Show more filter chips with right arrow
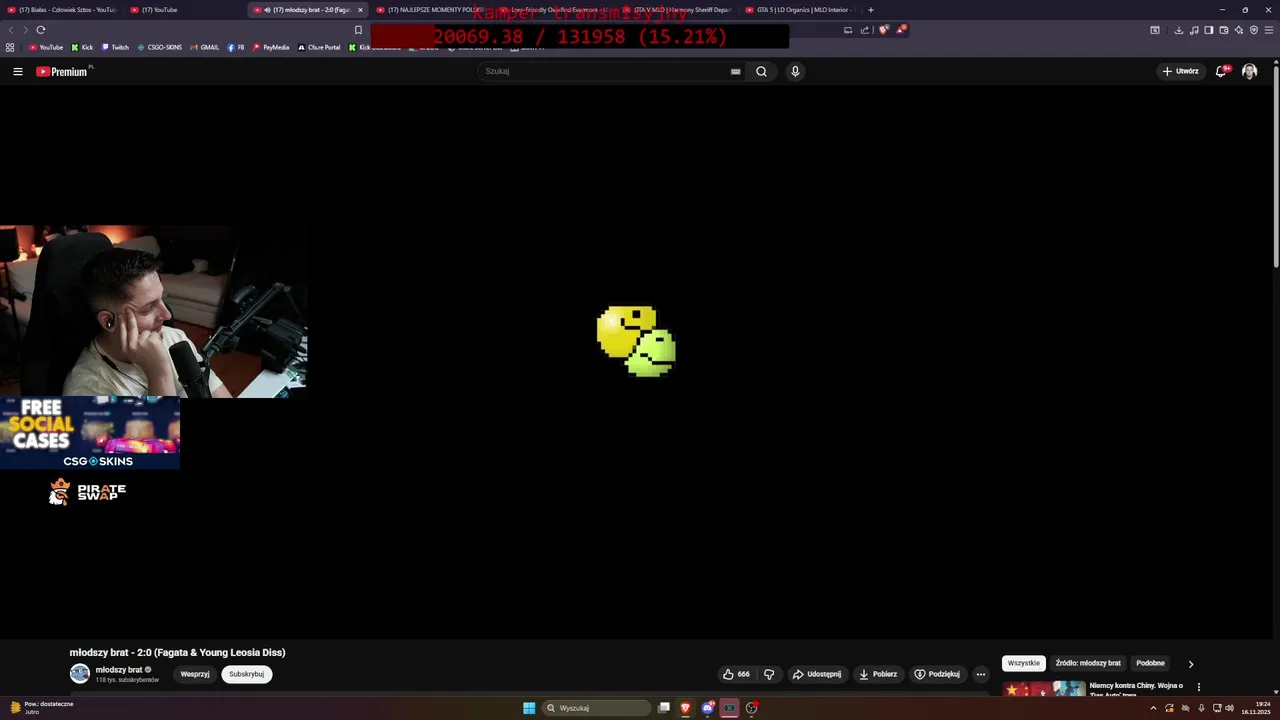Viewport: 1280px width, 720px height. [1190, 664]
